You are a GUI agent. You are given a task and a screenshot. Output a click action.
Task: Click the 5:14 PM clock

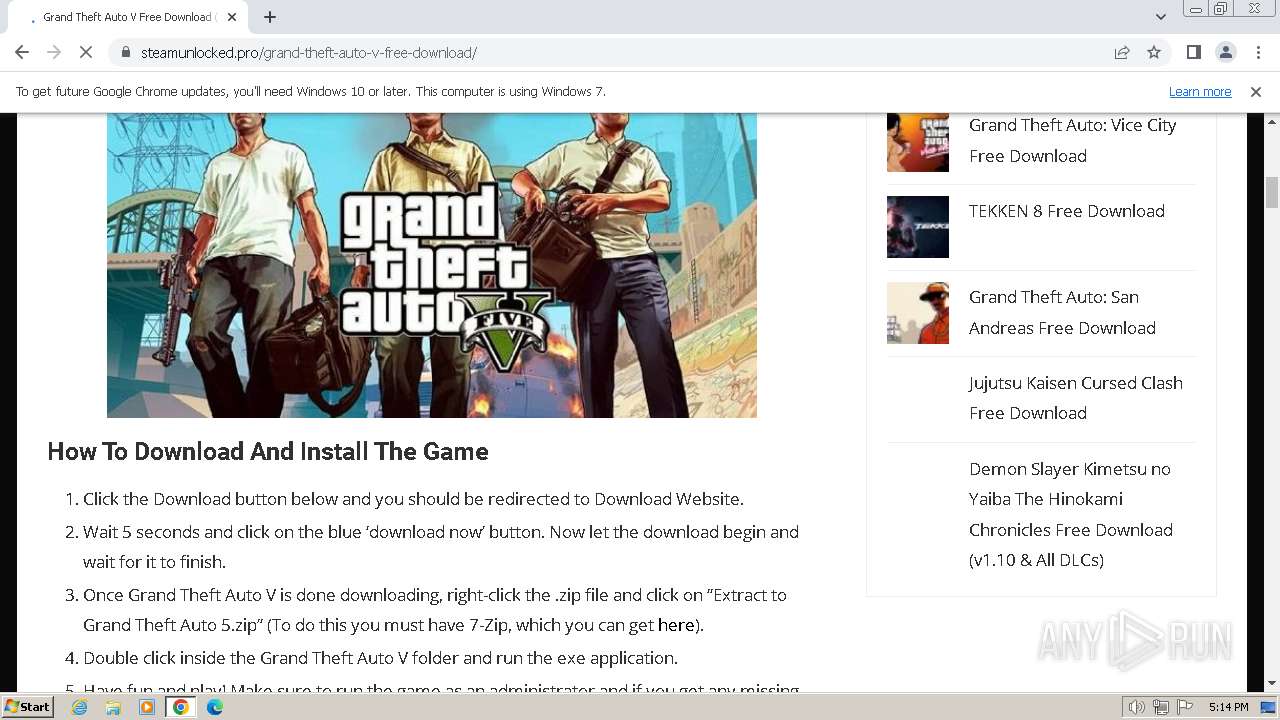coord(1228,707)
